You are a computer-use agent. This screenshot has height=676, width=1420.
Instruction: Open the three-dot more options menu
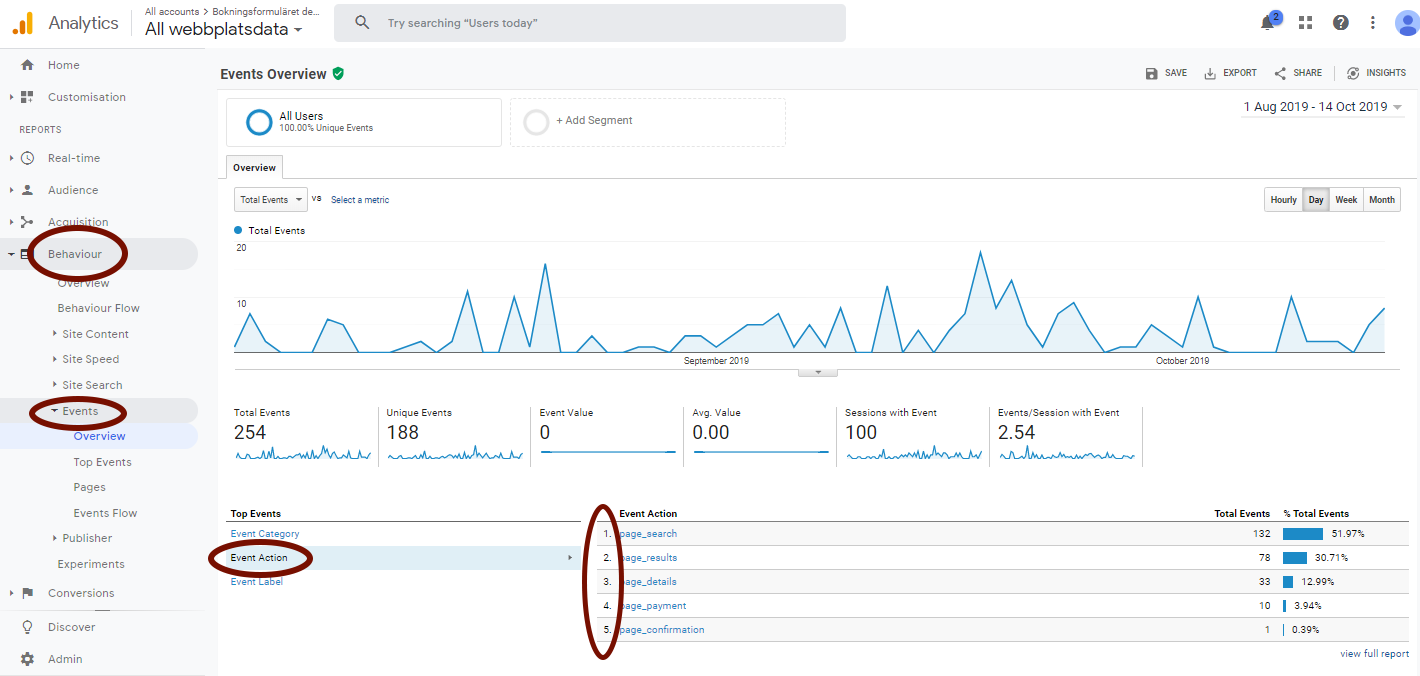pos(1373,23)
